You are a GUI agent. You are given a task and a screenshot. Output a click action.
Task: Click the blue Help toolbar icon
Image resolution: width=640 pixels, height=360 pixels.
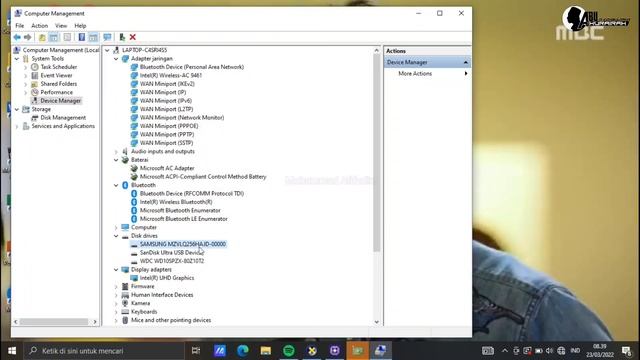click(x=82, y=38)
